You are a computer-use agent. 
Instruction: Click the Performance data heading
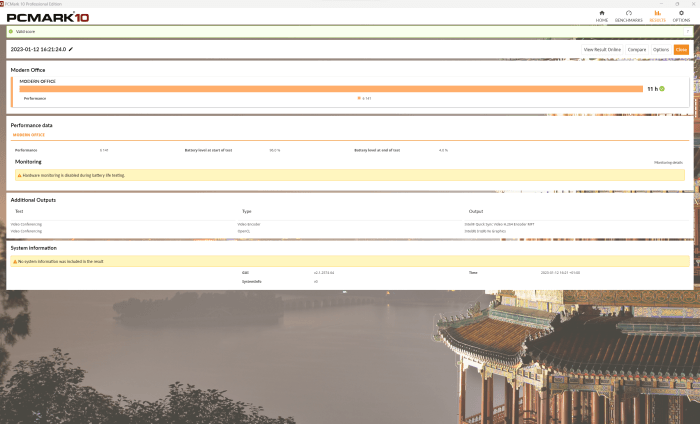pyautogui.click(x=31, y=125)
